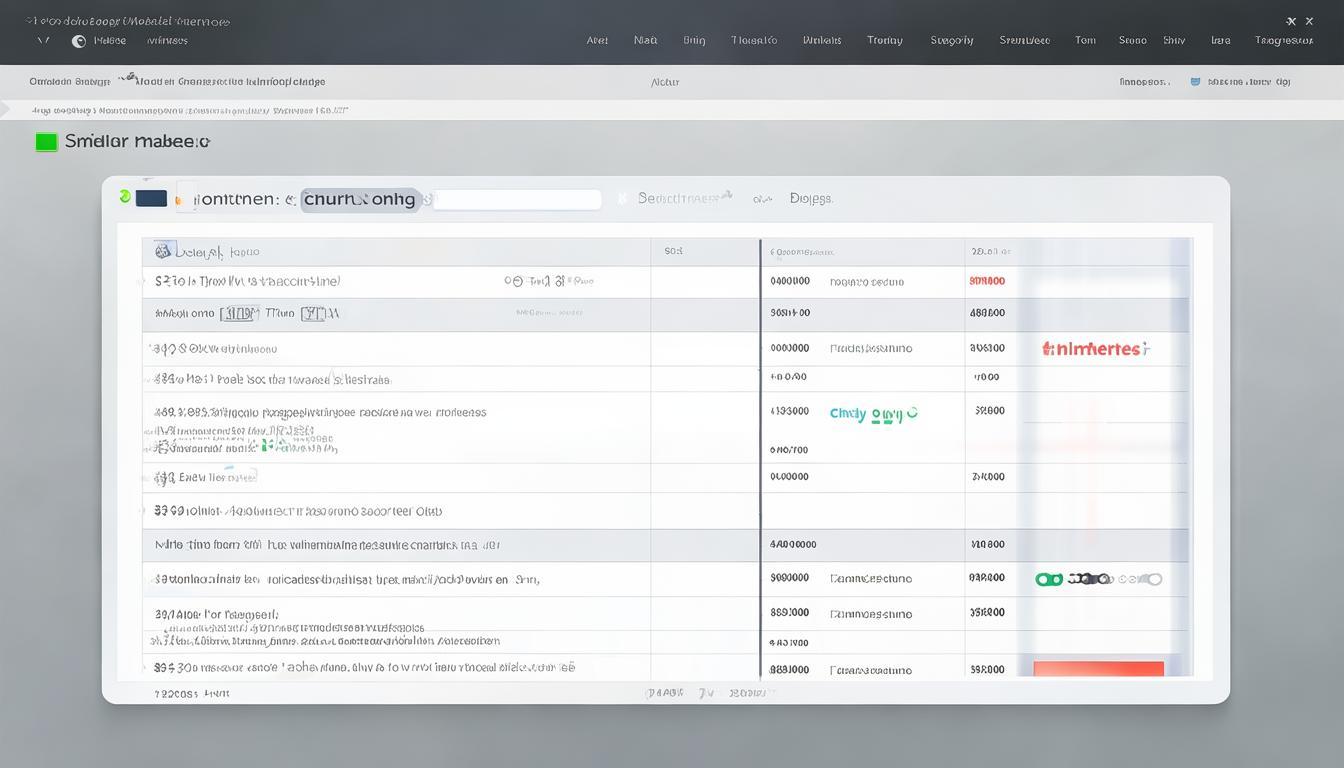Viewport: 1344px width, 768px height.
Task: Click the empty search field in panel toolbar
Action: pos(516,199)
